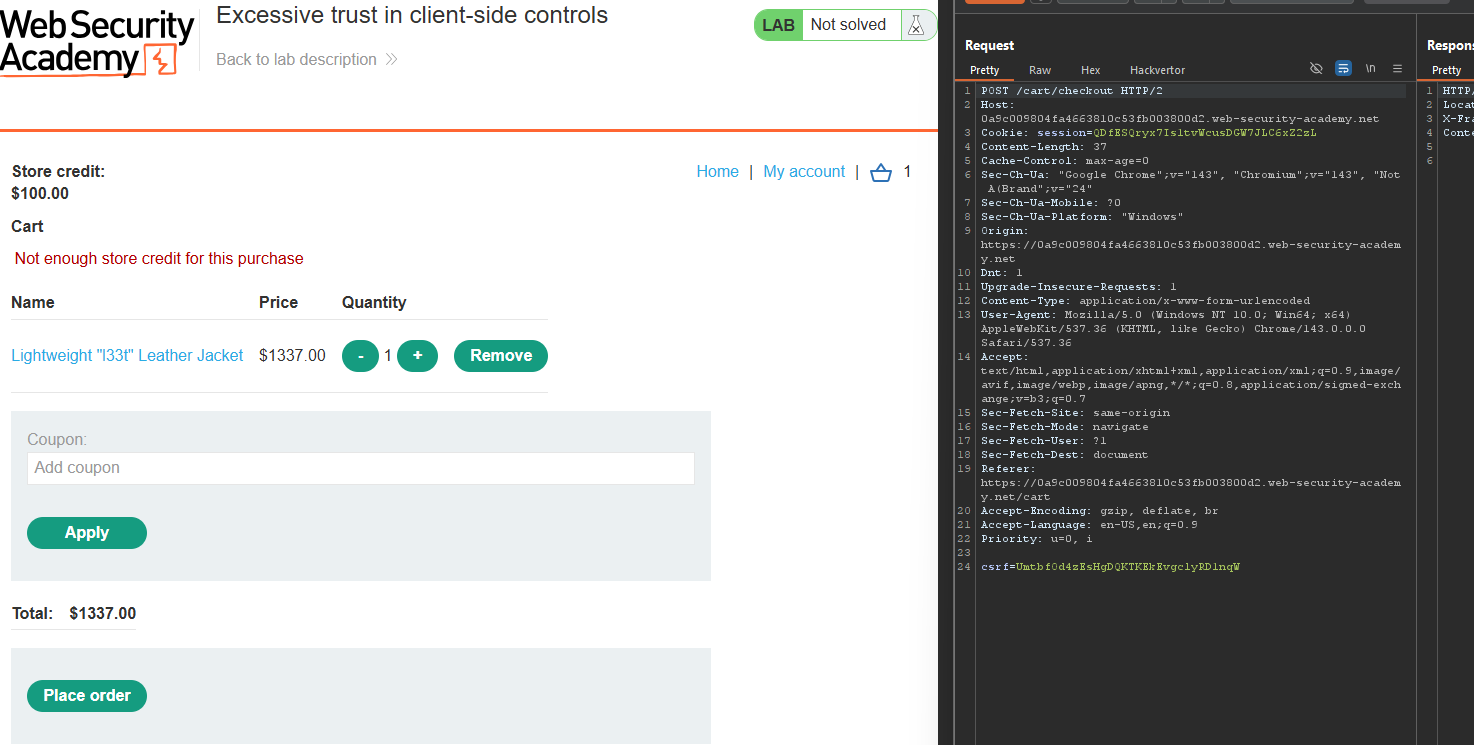Click the Upgrade-Insecure-Requests: 1 header

tap(1079, 287)
